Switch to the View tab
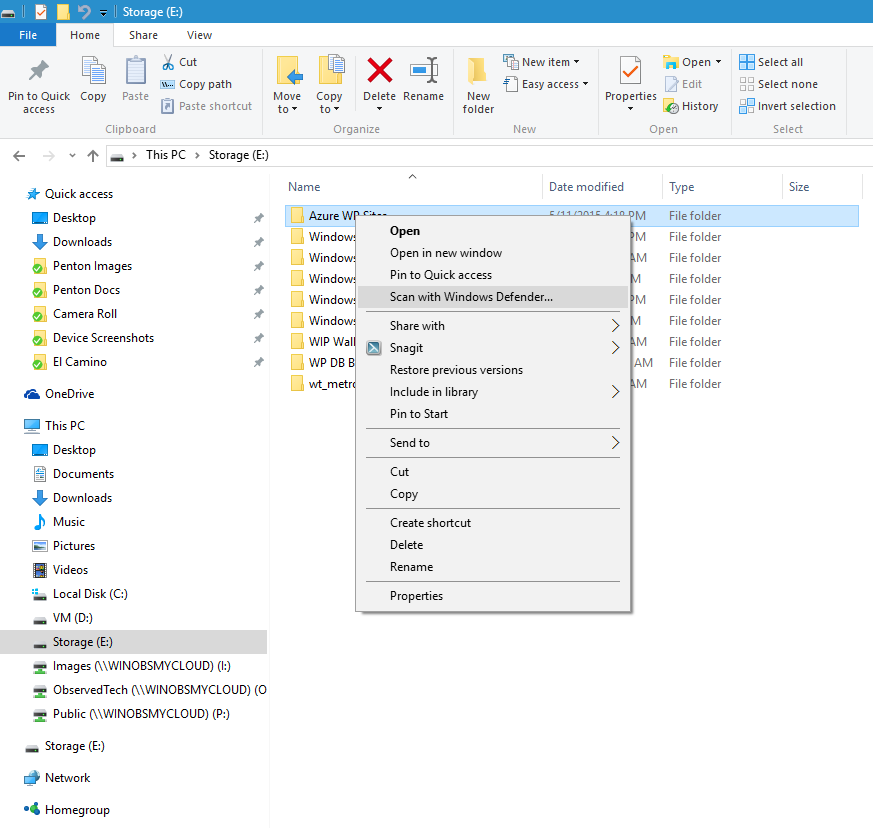Viewport: 873px width, 828px height. 199,34
